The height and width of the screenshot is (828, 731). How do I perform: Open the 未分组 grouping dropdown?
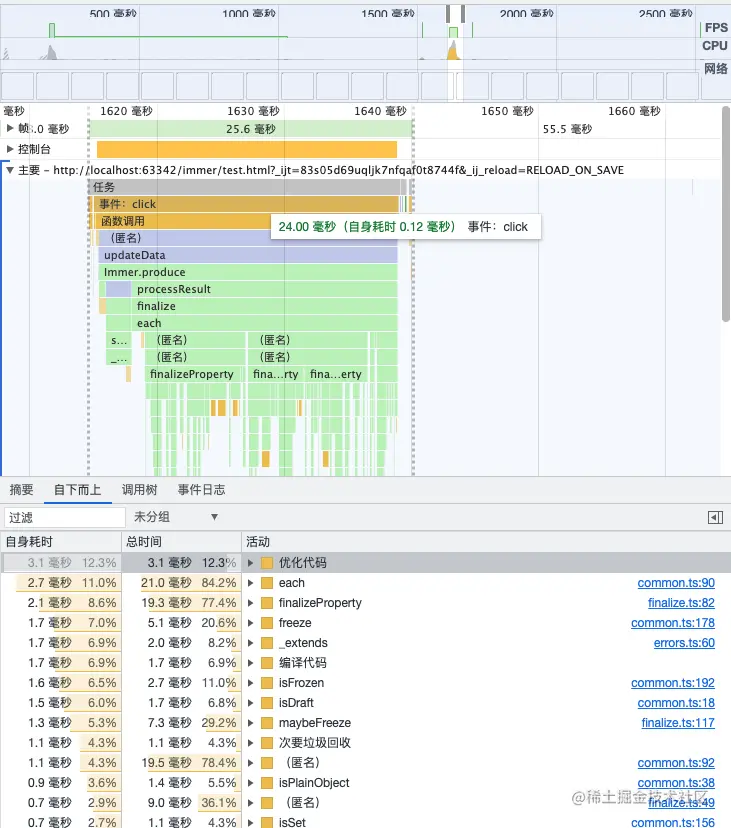pyautogui.click(x=176, y=517)
